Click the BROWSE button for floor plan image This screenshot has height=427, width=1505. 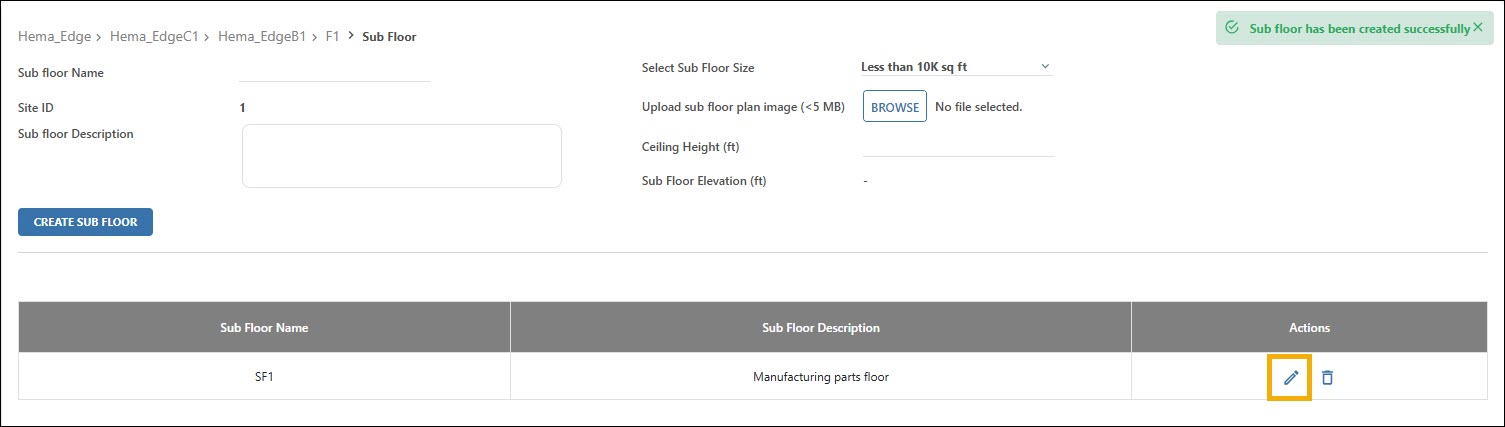[x=895, y=107]
